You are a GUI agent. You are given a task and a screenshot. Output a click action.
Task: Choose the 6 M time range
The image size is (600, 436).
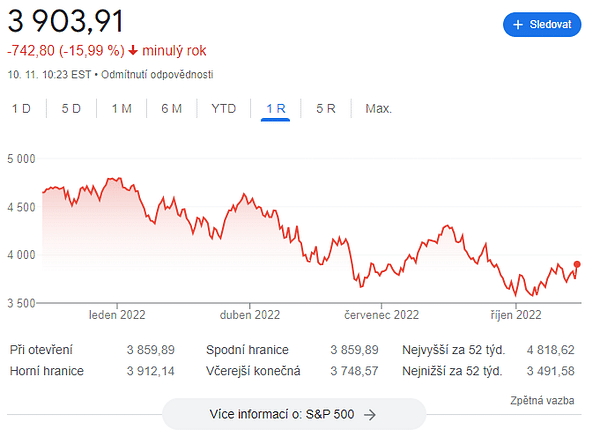[171, 109]
